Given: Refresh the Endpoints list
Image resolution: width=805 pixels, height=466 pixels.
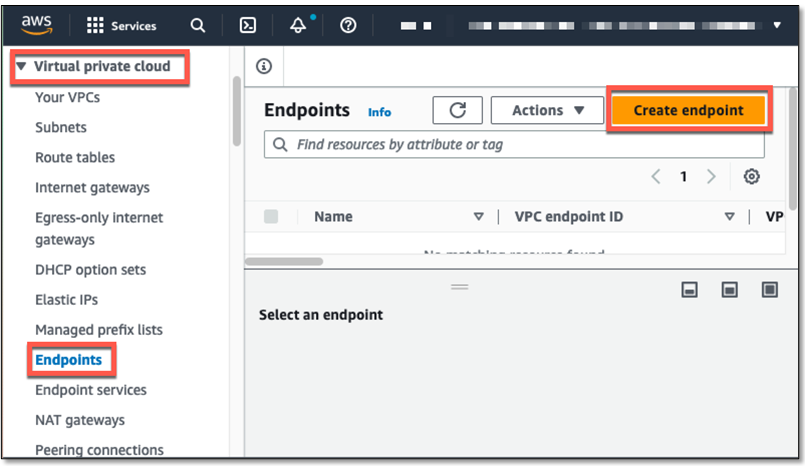Looking at the screenshot, I should point(458,110).
